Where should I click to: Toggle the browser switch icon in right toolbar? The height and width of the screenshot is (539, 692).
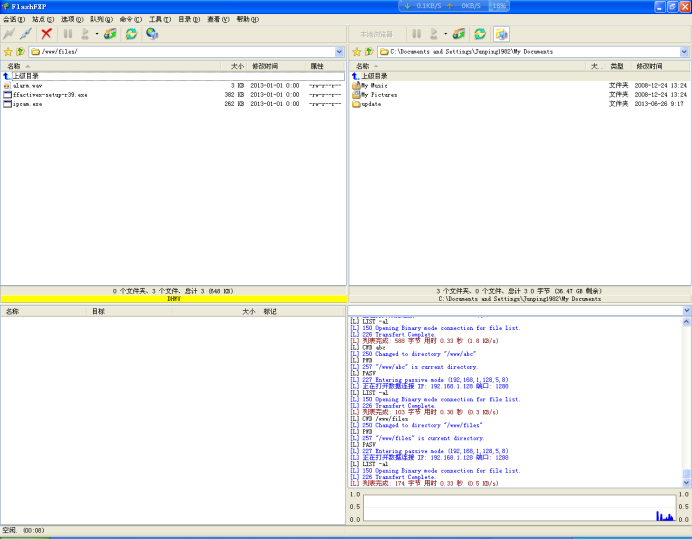click(501, 34)
